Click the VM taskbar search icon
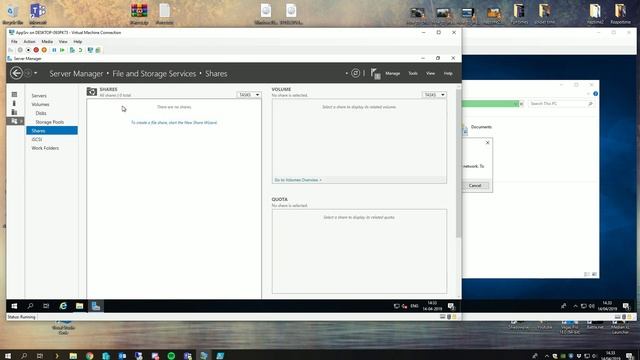This screenshot has height=360, width=640. pyautogui.click(x=30, y=306)
